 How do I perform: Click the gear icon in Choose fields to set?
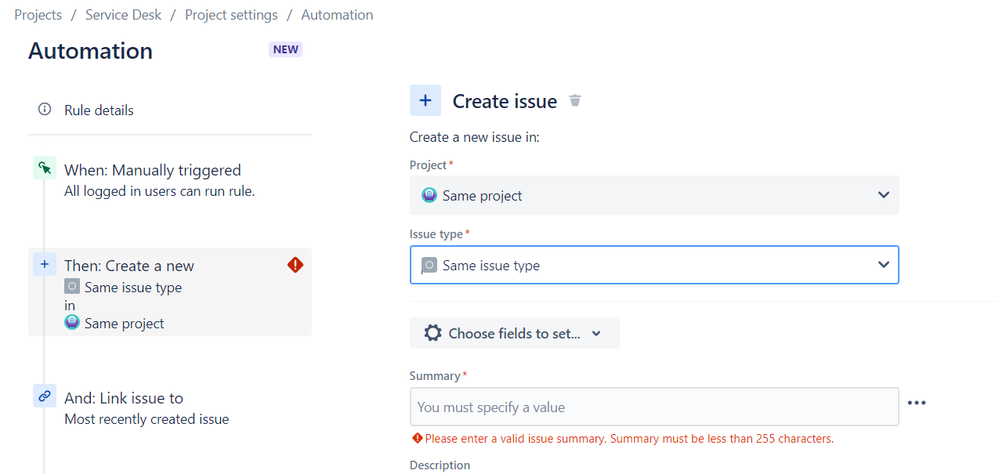[x=433, y=333]
